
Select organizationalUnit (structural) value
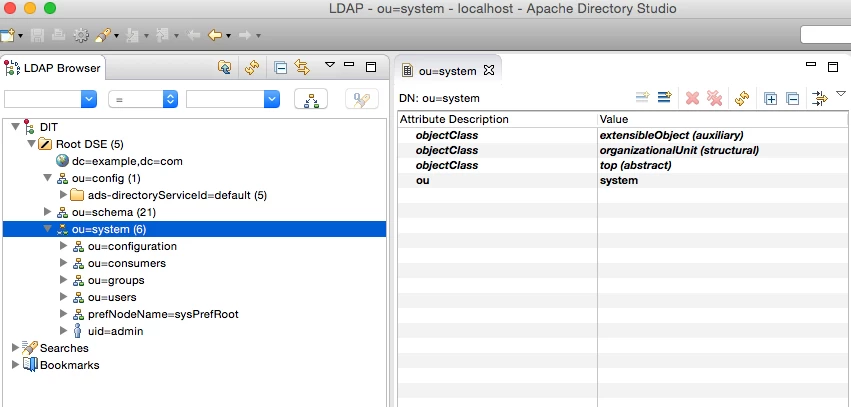coord(679,150)
